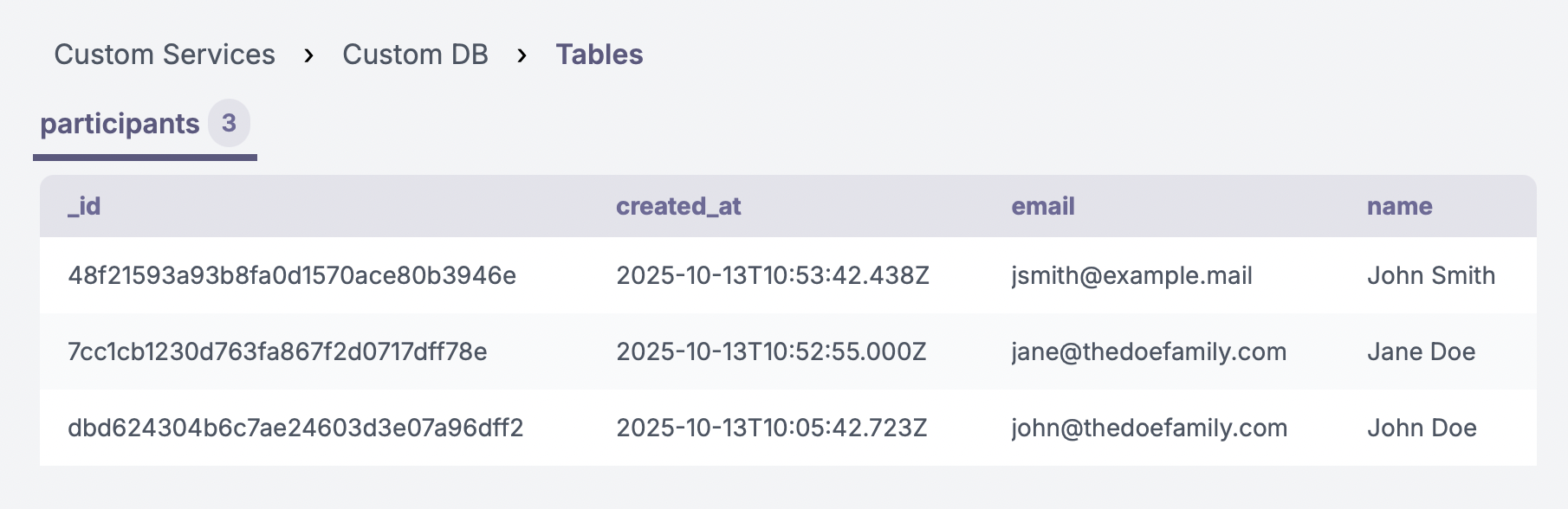Click the jsmith@example.mail email cell
Screen dimensions: 1568x509
tap(1131, 275)
